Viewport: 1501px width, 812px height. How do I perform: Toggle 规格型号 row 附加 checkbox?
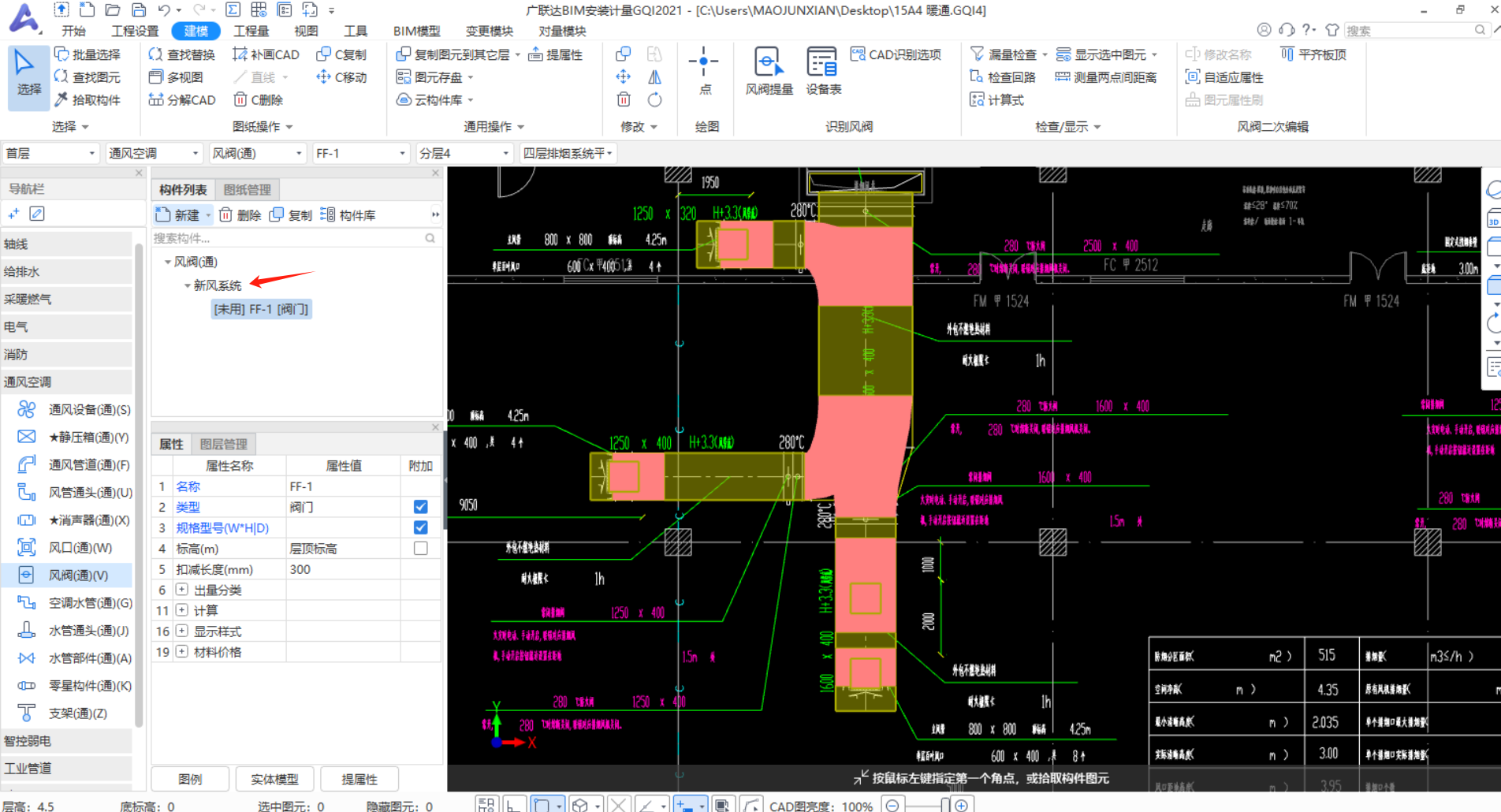click(420, 527)
